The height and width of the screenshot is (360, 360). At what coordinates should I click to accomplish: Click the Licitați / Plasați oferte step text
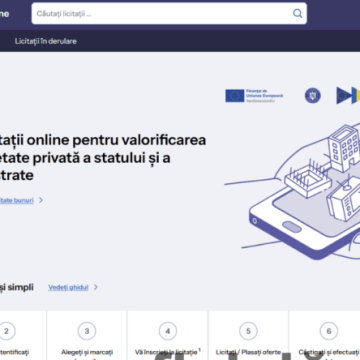click(248, 352)
